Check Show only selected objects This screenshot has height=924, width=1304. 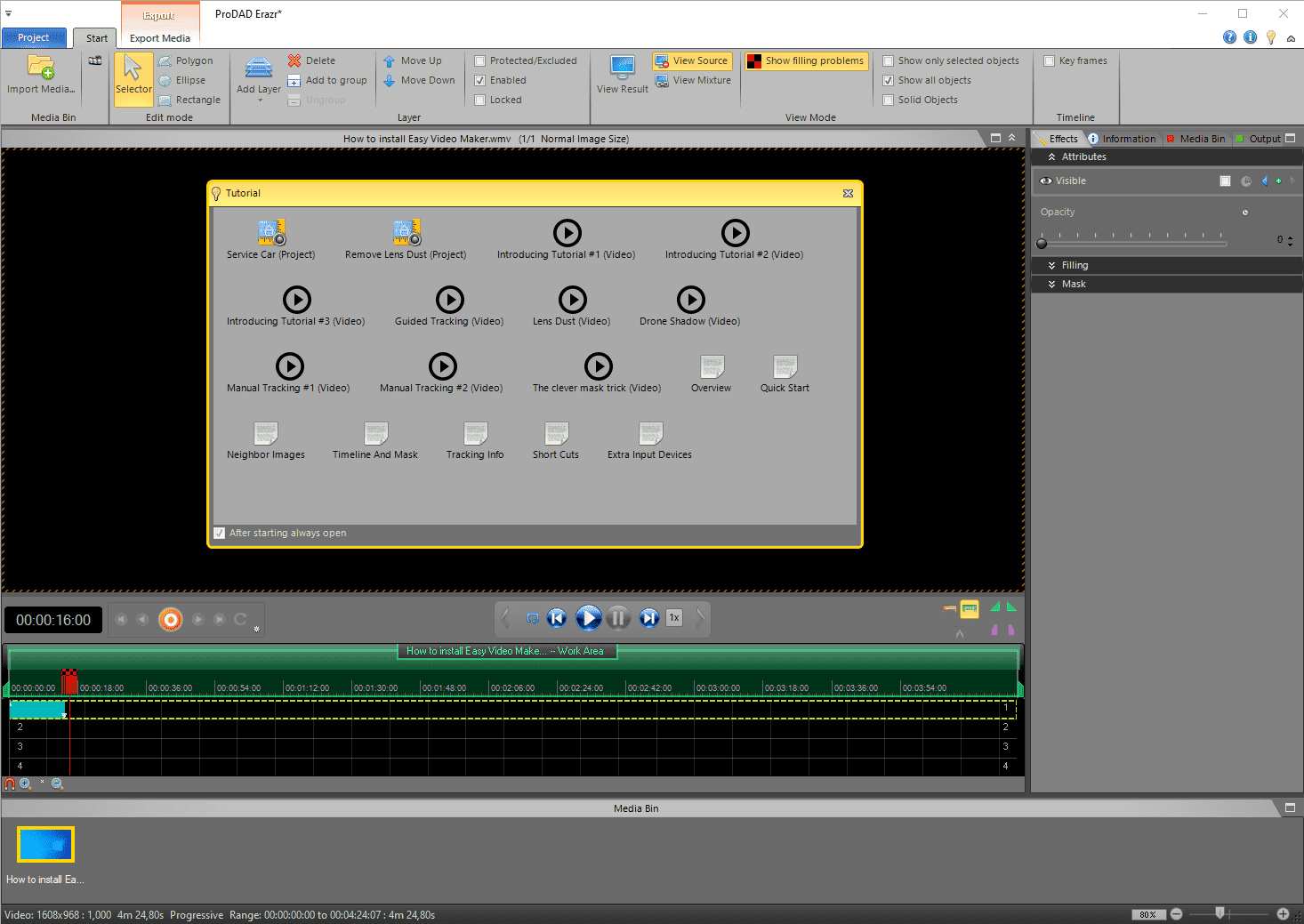(888, 61)
